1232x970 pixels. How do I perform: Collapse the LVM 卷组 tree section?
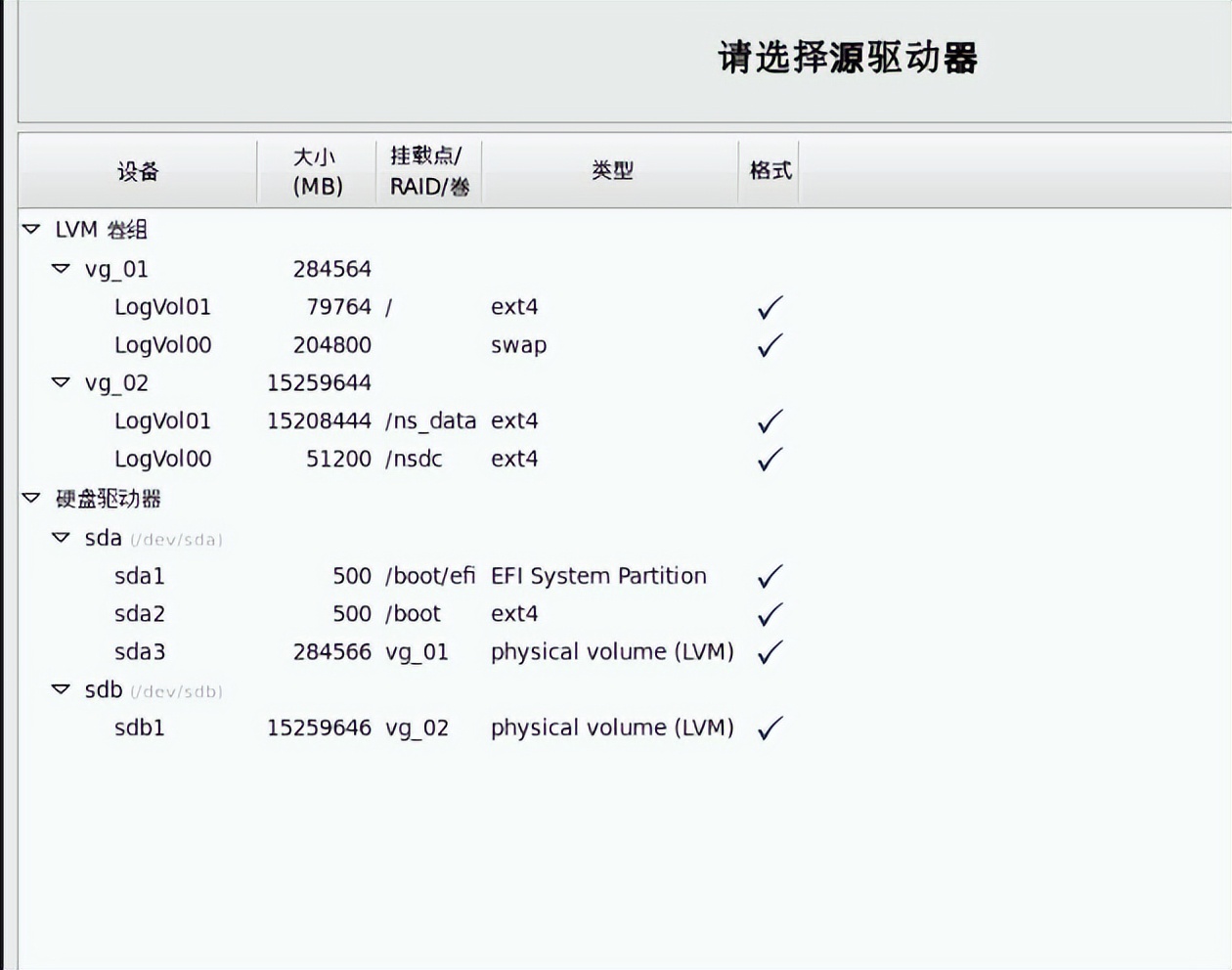click(x=28, y=229)
